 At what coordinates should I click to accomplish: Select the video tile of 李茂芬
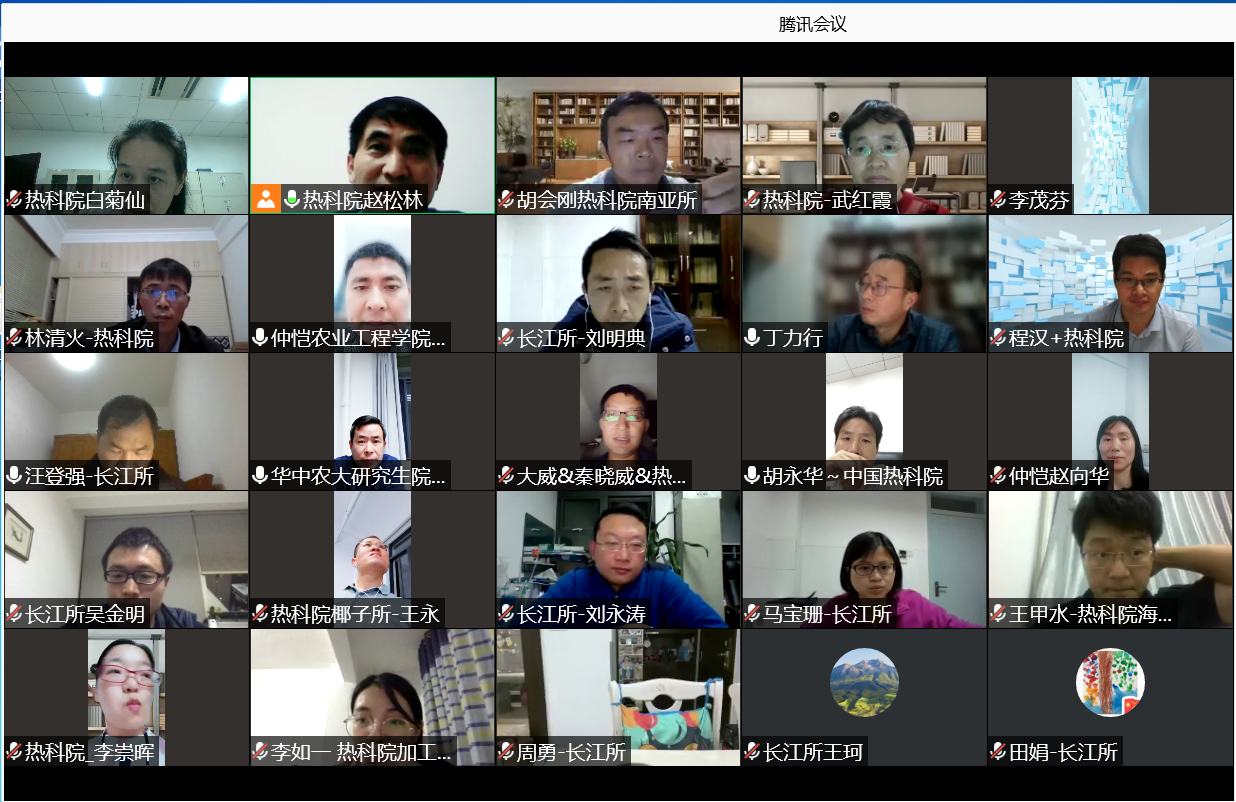(1110, 145)
